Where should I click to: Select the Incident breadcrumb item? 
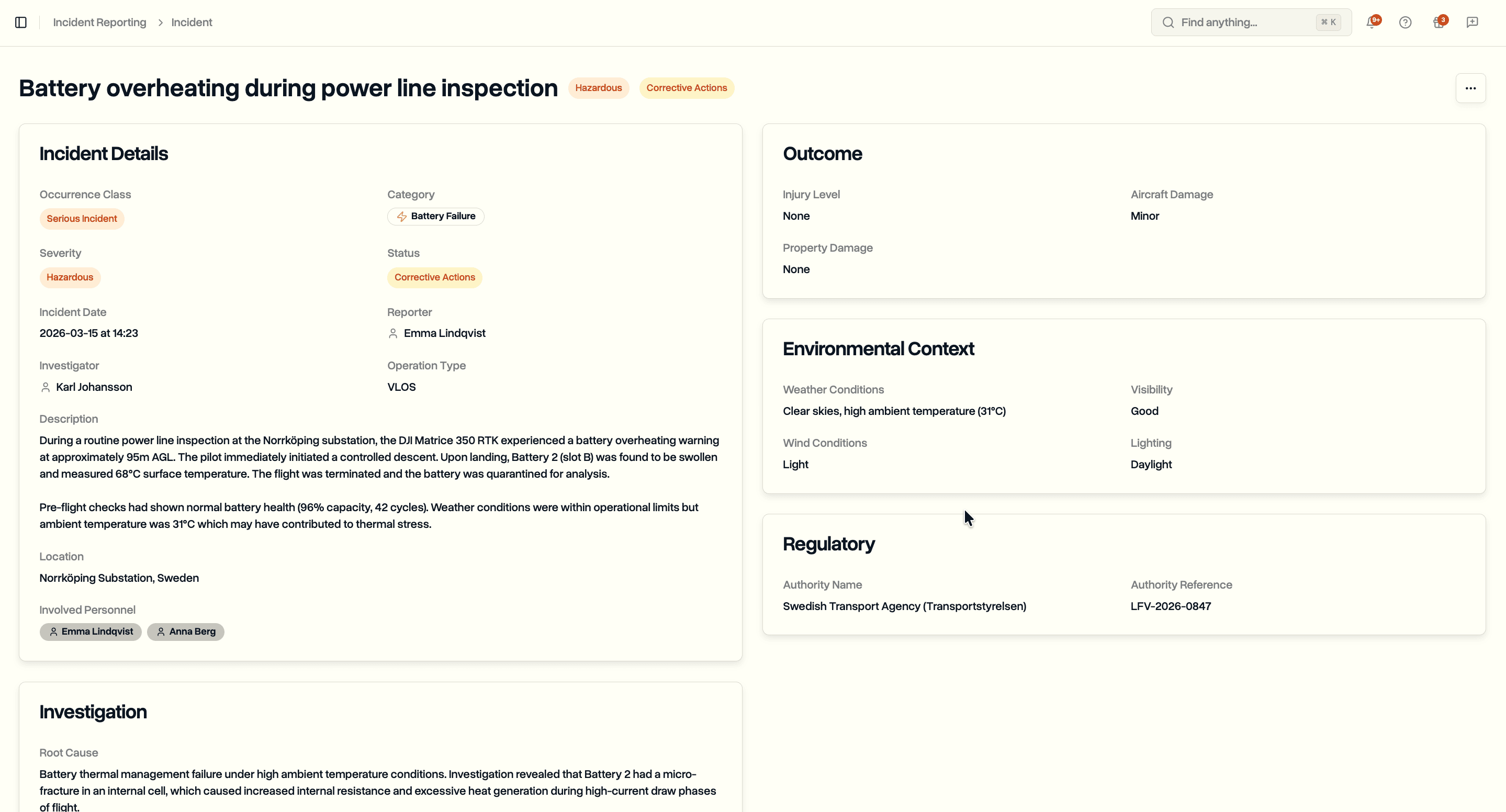(x=191, y=22)
